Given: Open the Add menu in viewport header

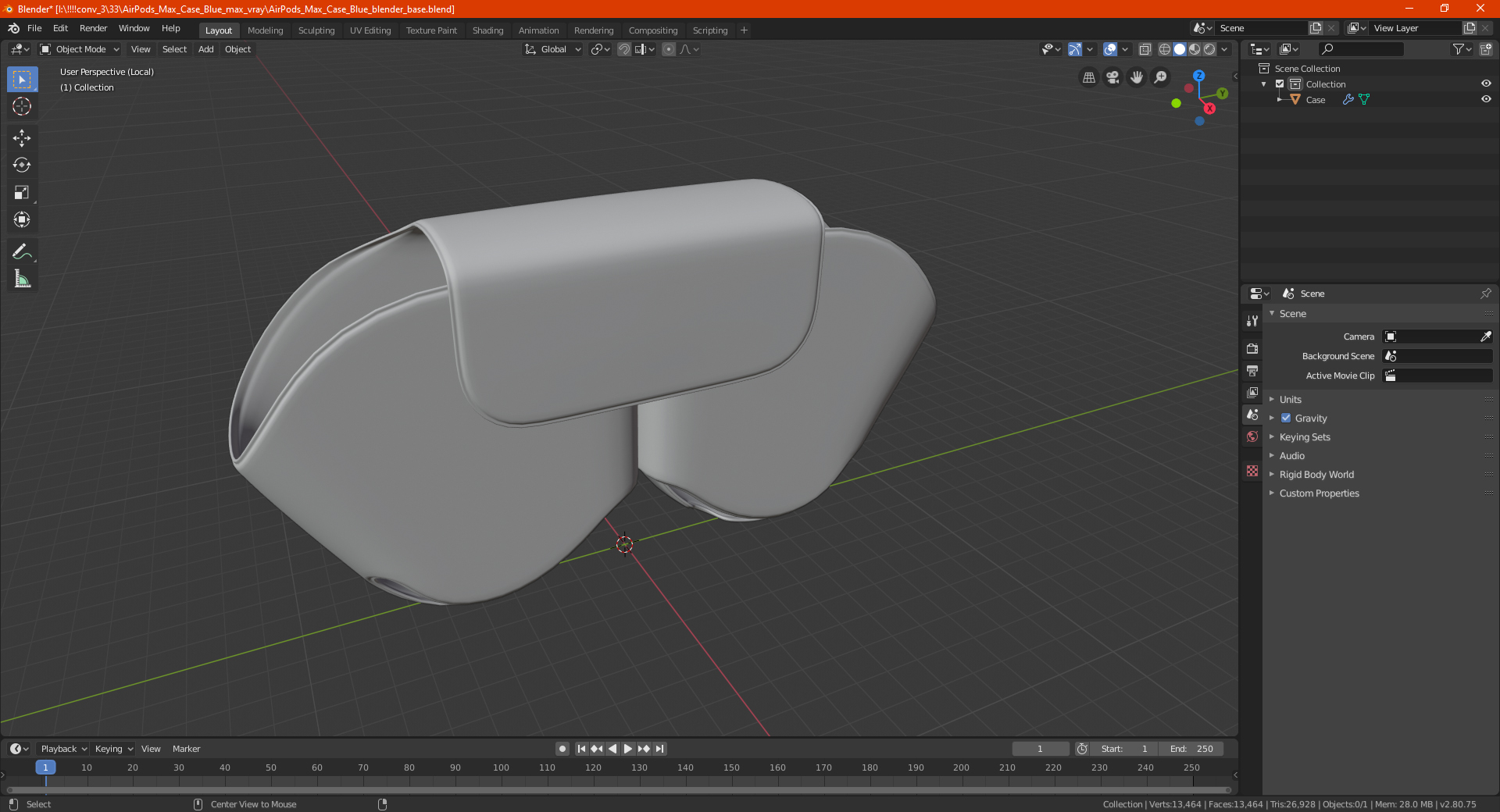Looking at the screenshot, I should [x=206, y=49].
